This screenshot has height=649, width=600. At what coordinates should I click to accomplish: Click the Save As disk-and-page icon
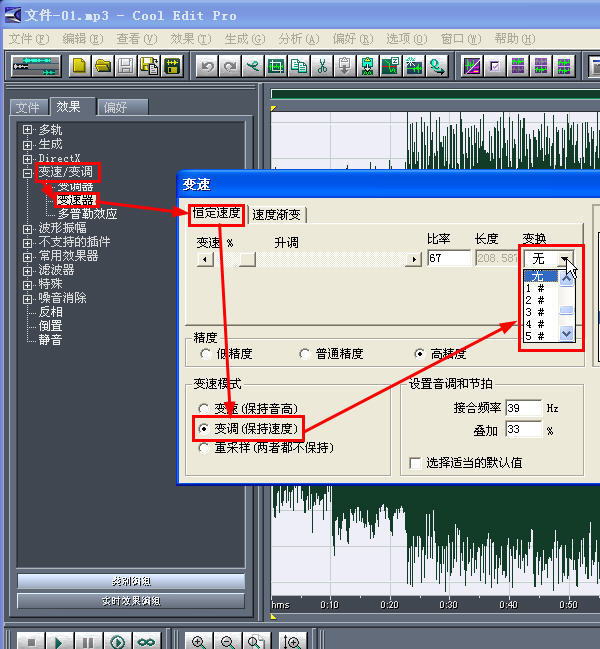[x=149, y=66]
